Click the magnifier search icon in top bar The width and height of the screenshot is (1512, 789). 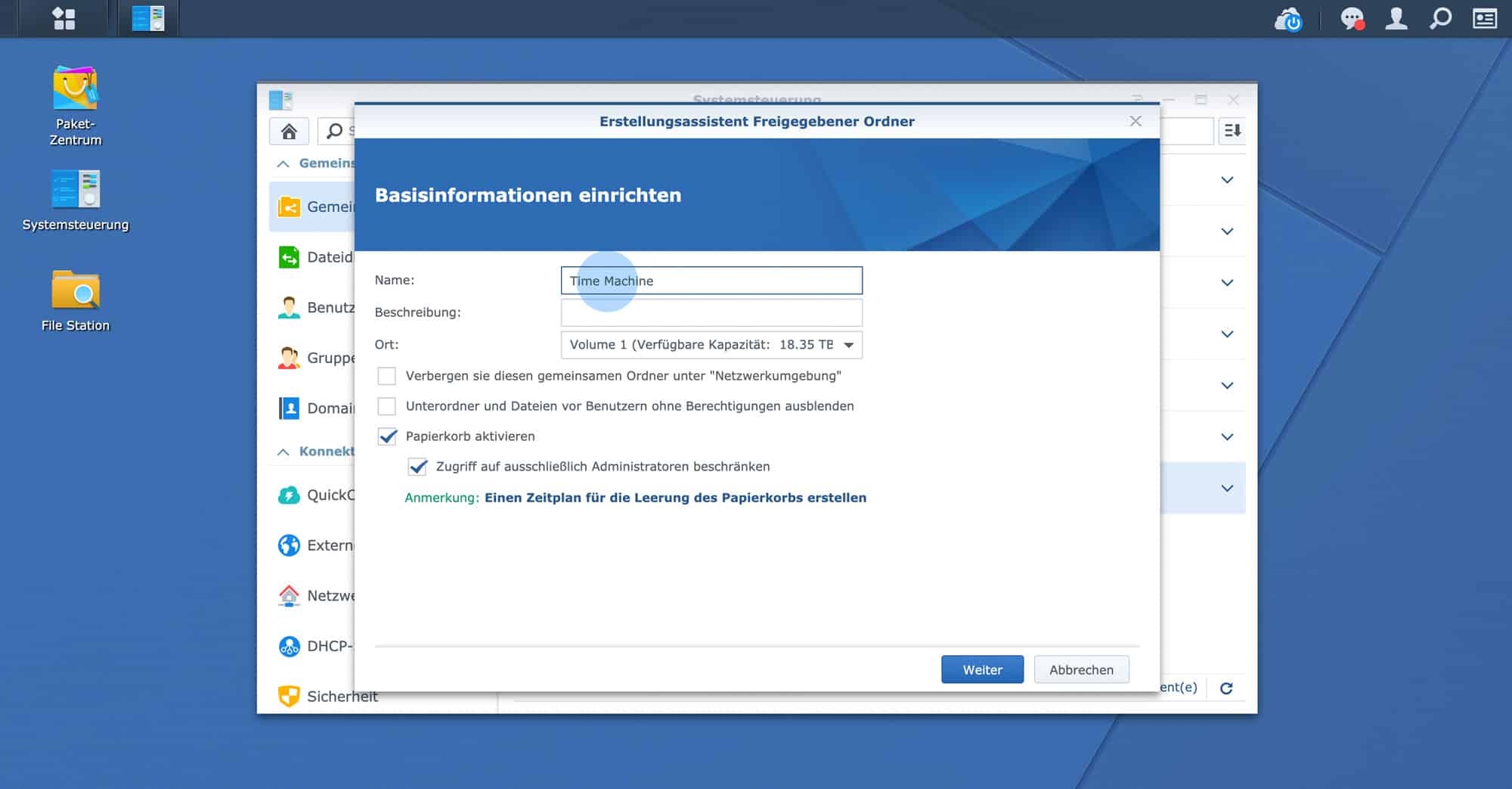pyautogui.click(x=1440, y=18)
